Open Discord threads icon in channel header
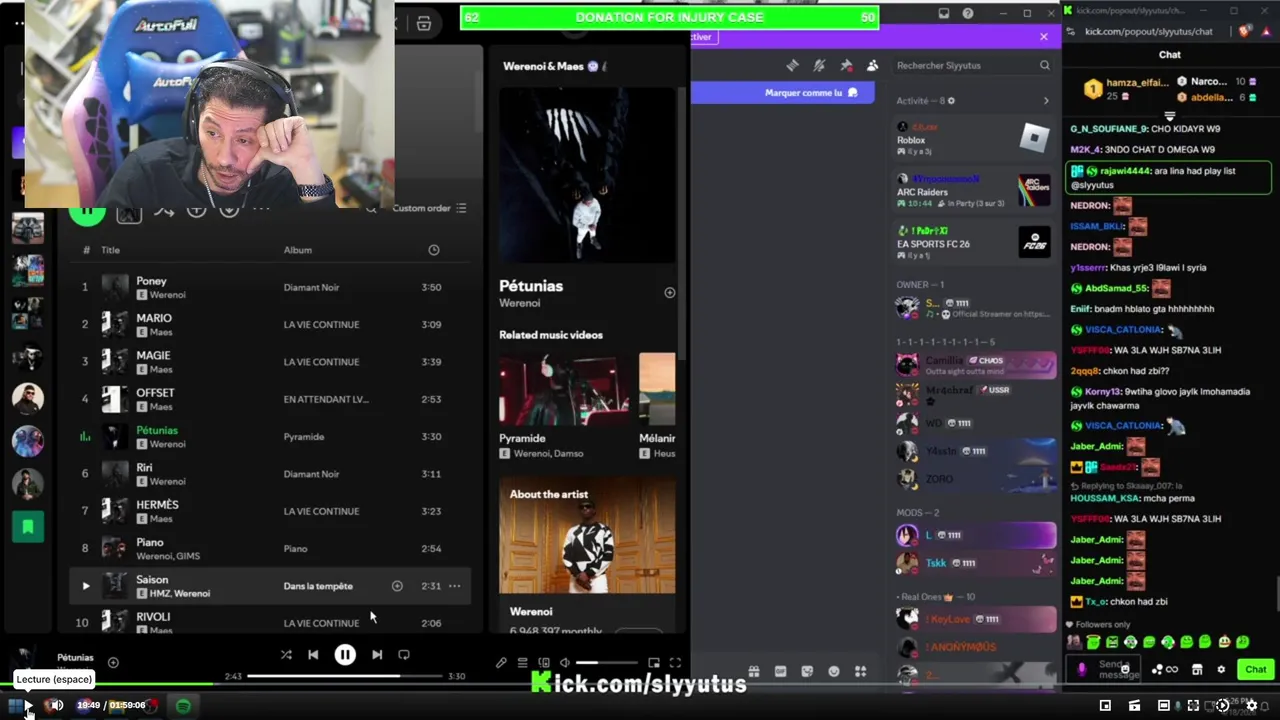 (x=792, y=65)
